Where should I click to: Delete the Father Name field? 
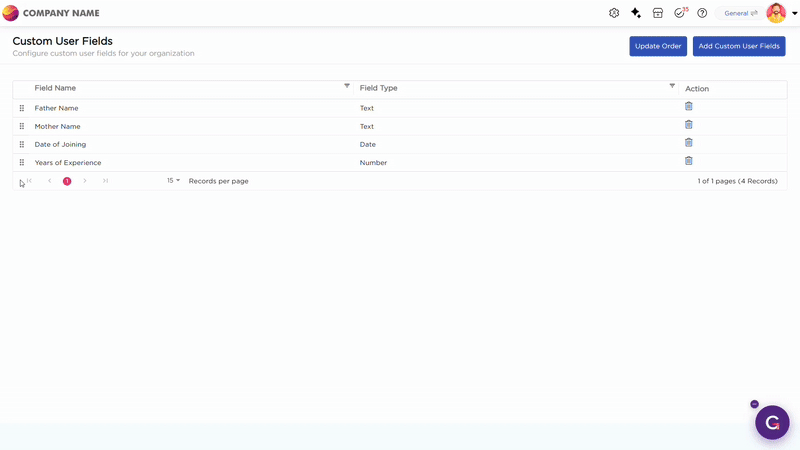(688, 106)
